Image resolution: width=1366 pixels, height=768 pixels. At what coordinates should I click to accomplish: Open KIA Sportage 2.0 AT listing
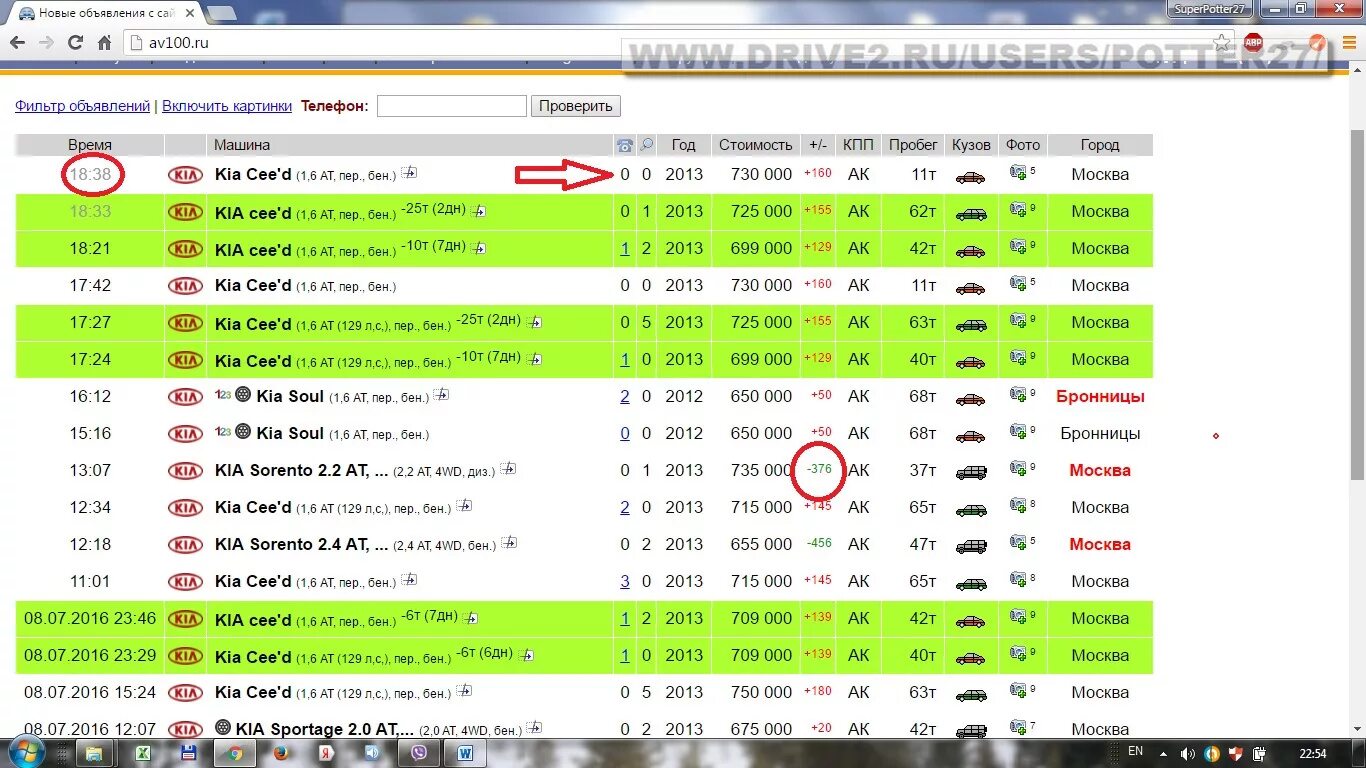click(x=325, y=729)
